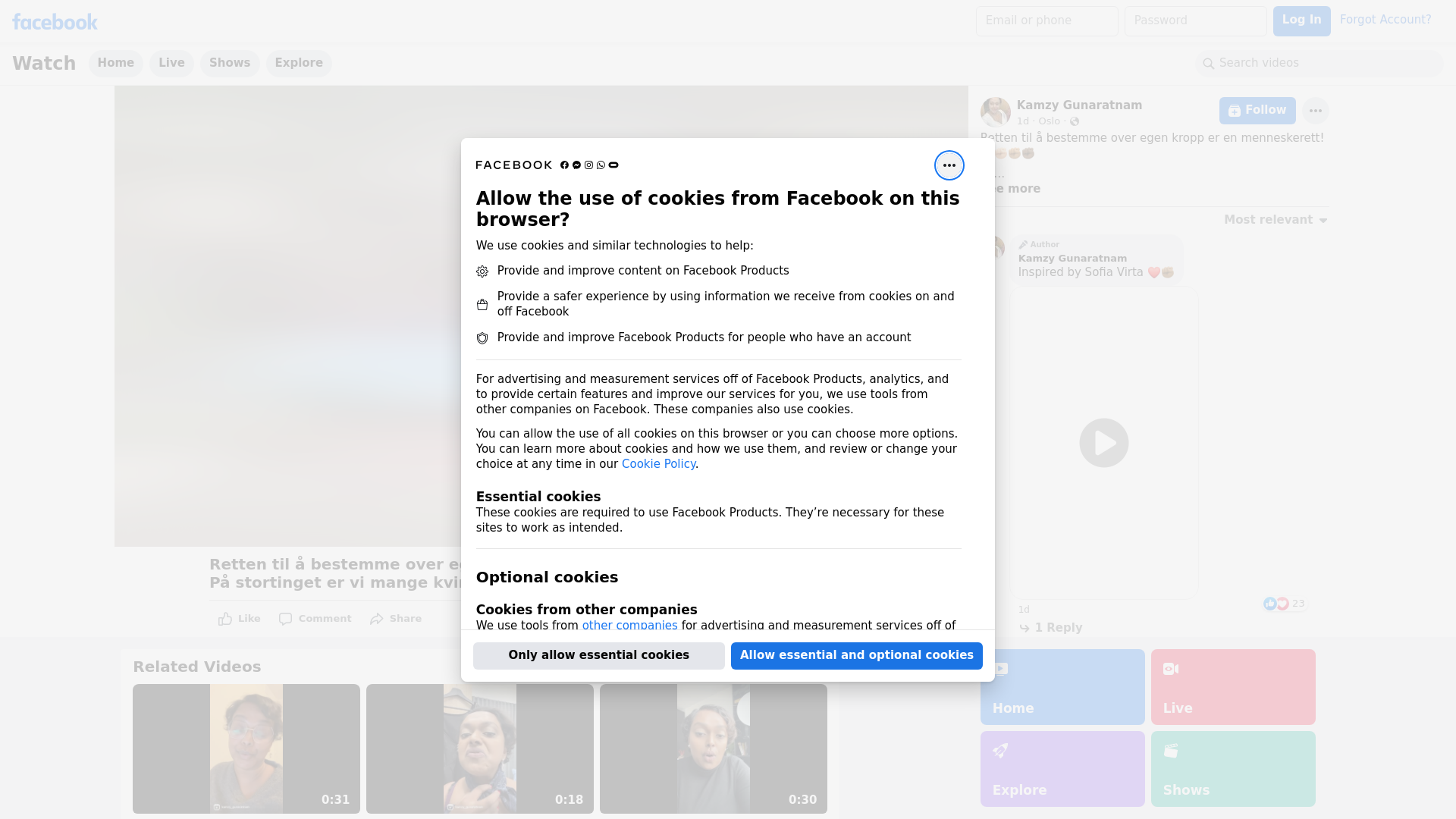Select the Live tab in Watch bar
The width and height of the screenshot is (1456, 819).
(x=171, y=63)
